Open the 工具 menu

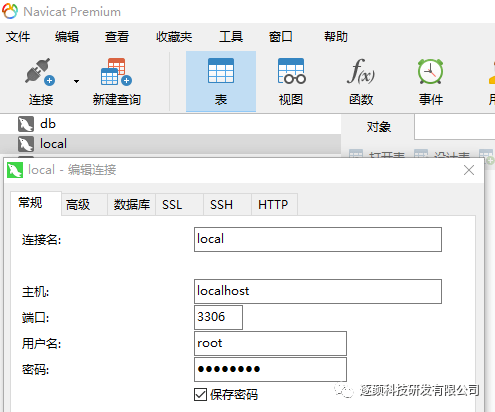click(231, 36)
